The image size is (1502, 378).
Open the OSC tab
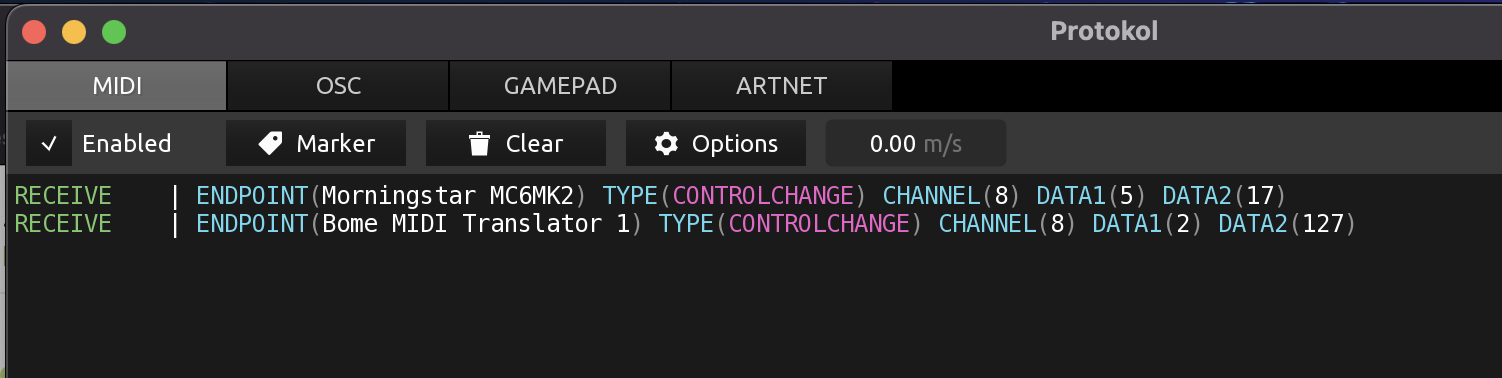click(338, 86)
